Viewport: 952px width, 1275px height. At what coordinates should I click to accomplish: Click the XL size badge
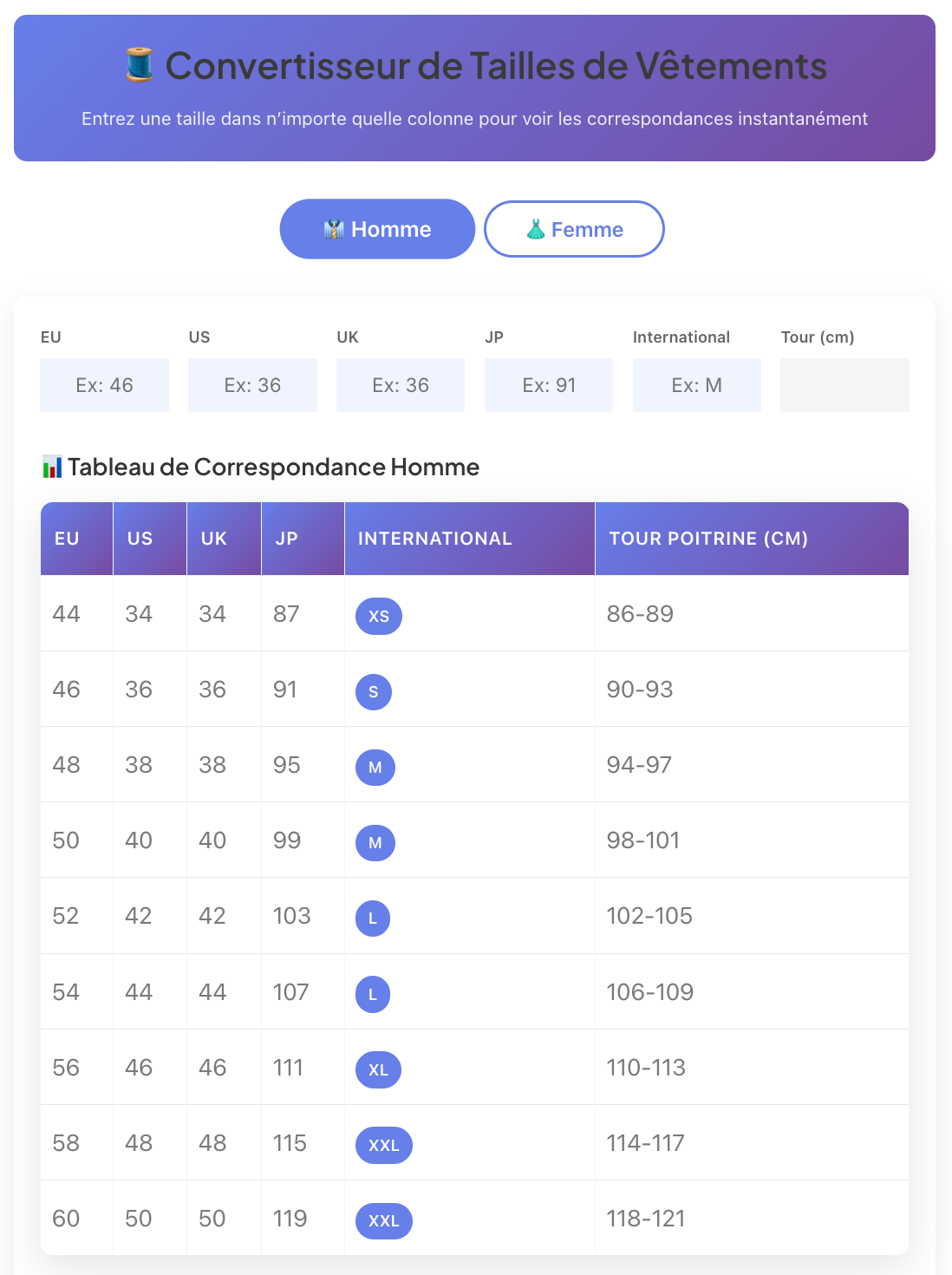pos(378,1069)
